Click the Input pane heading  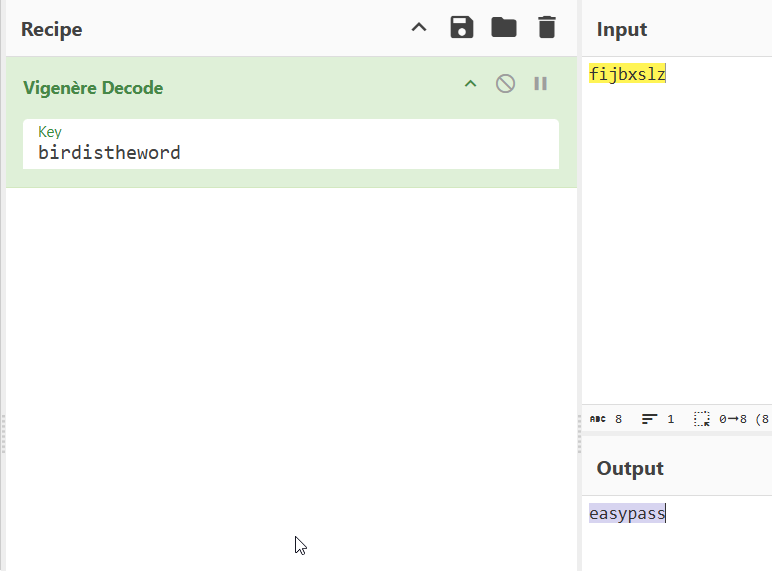coord(622,30)
